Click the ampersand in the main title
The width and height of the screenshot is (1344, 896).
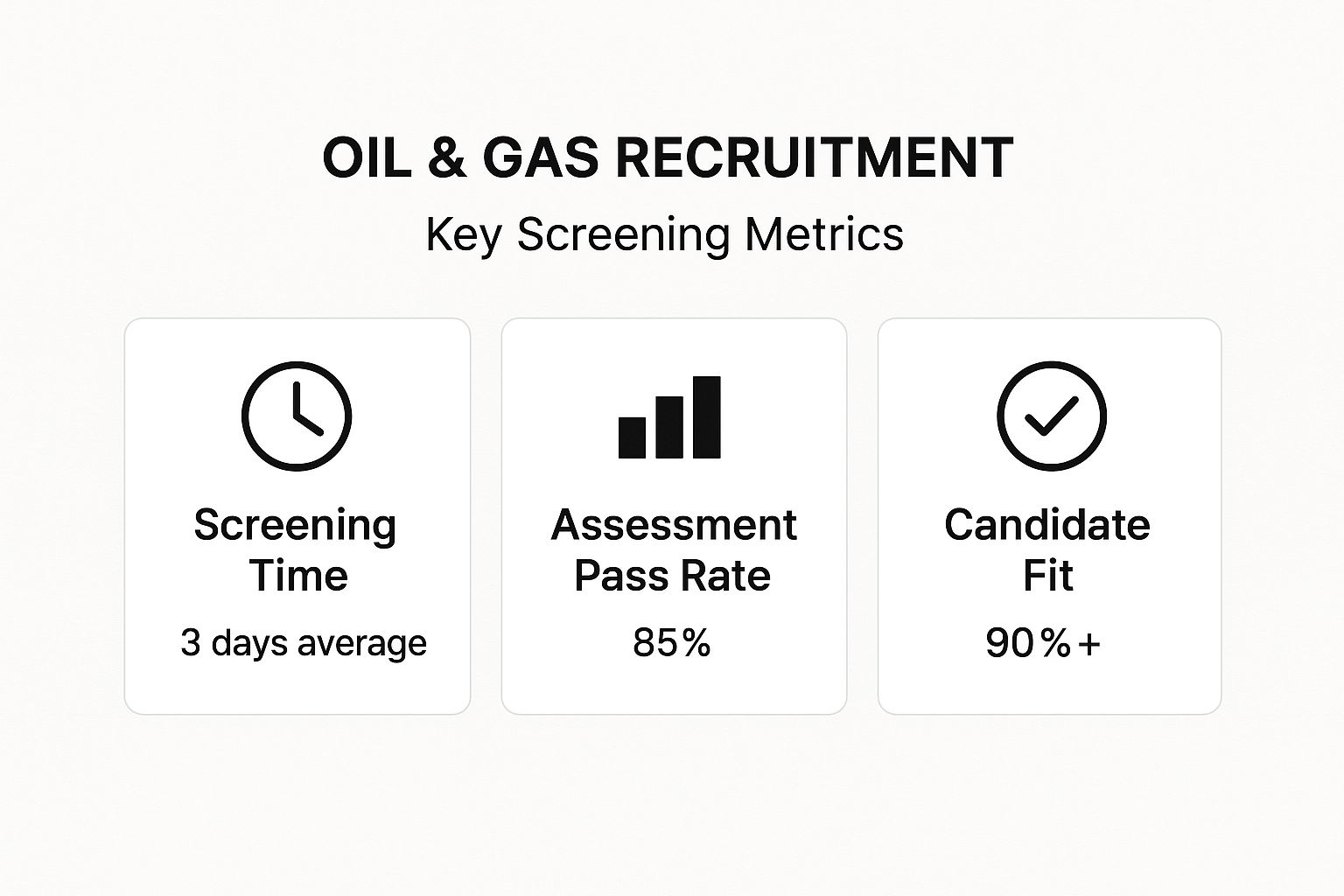(x=447, y=158)
